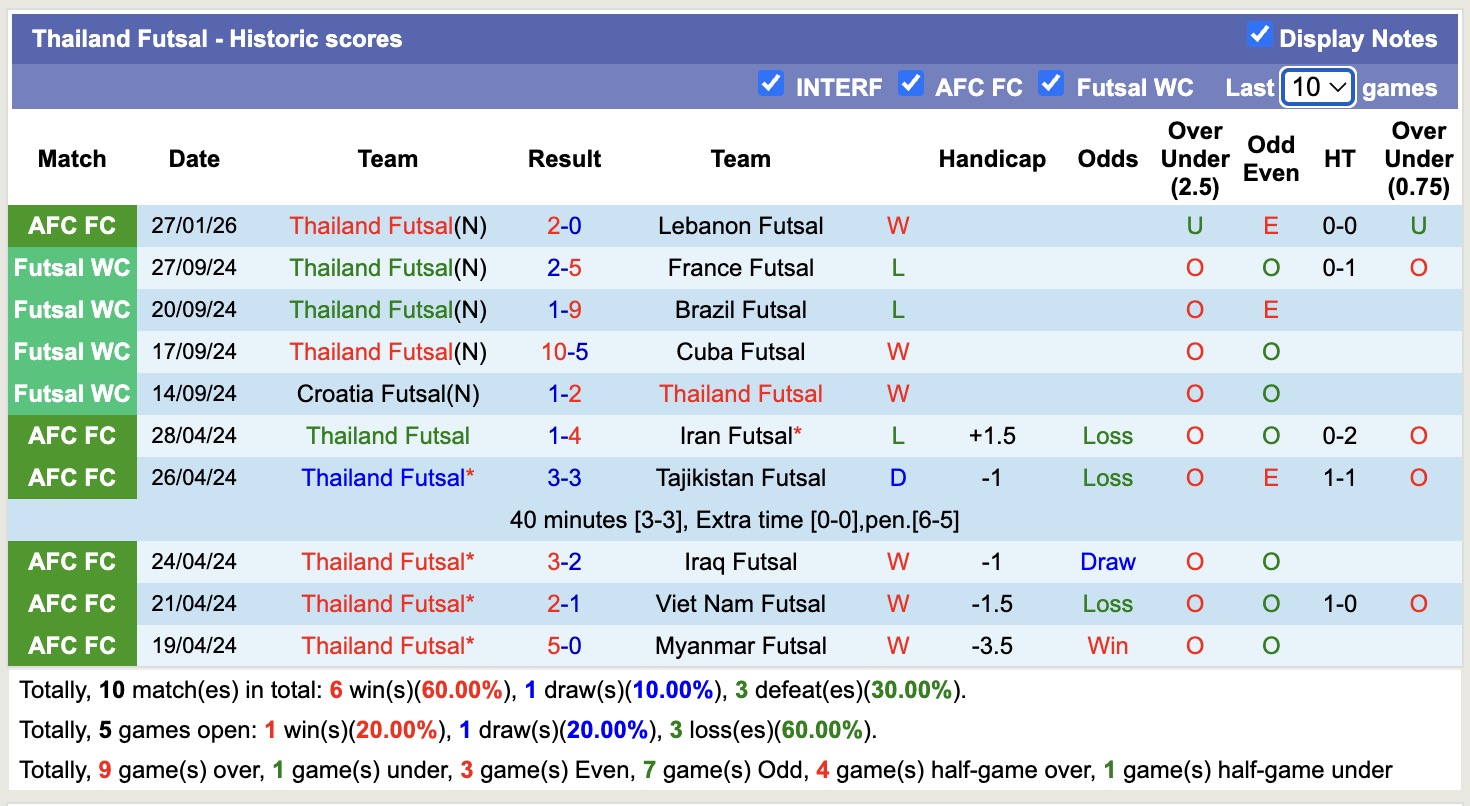Click the AFC FC label for 27/01/26

tap(72, 226)
